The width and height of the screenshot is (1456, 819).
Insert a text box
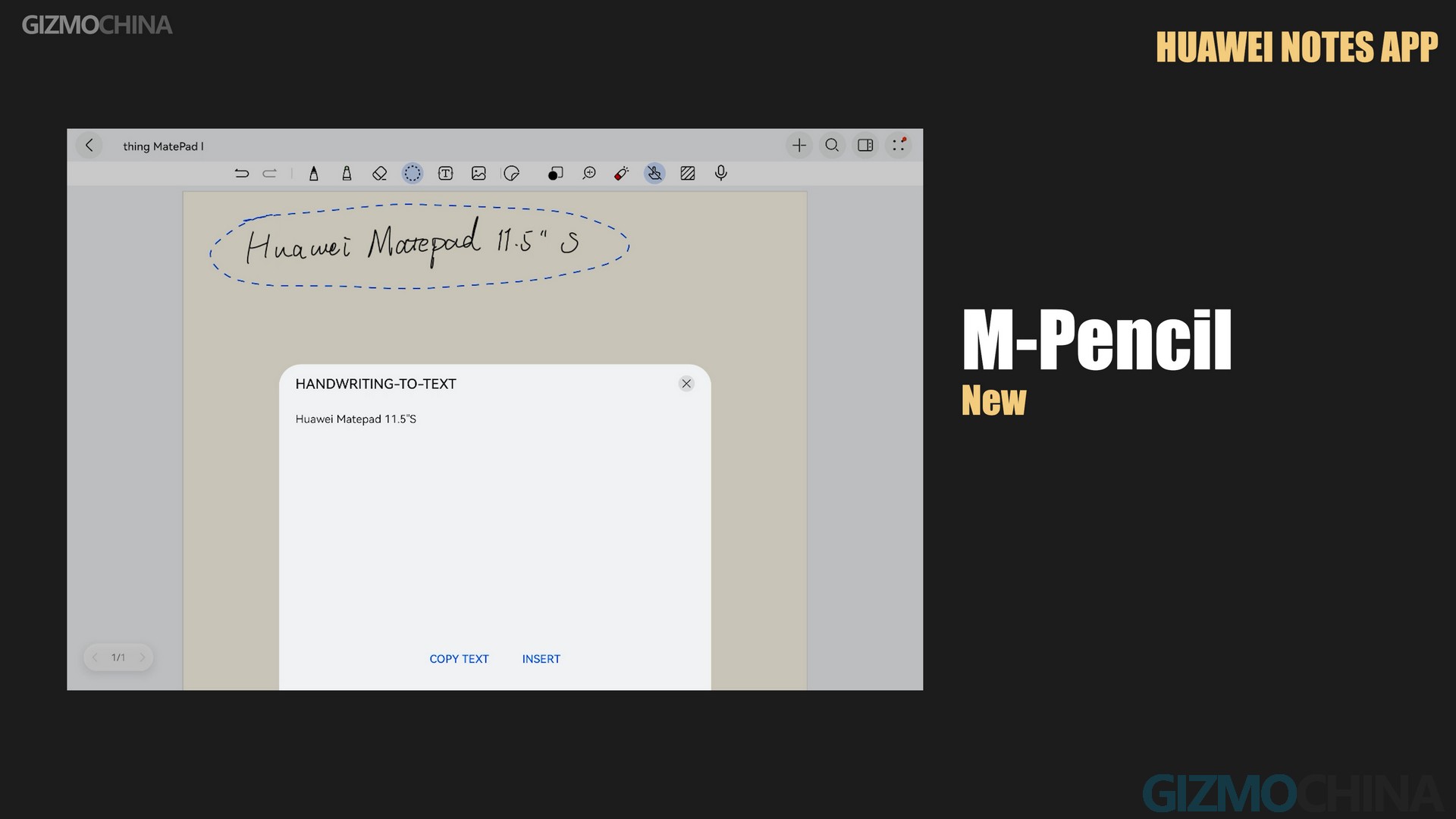[445, 173]
